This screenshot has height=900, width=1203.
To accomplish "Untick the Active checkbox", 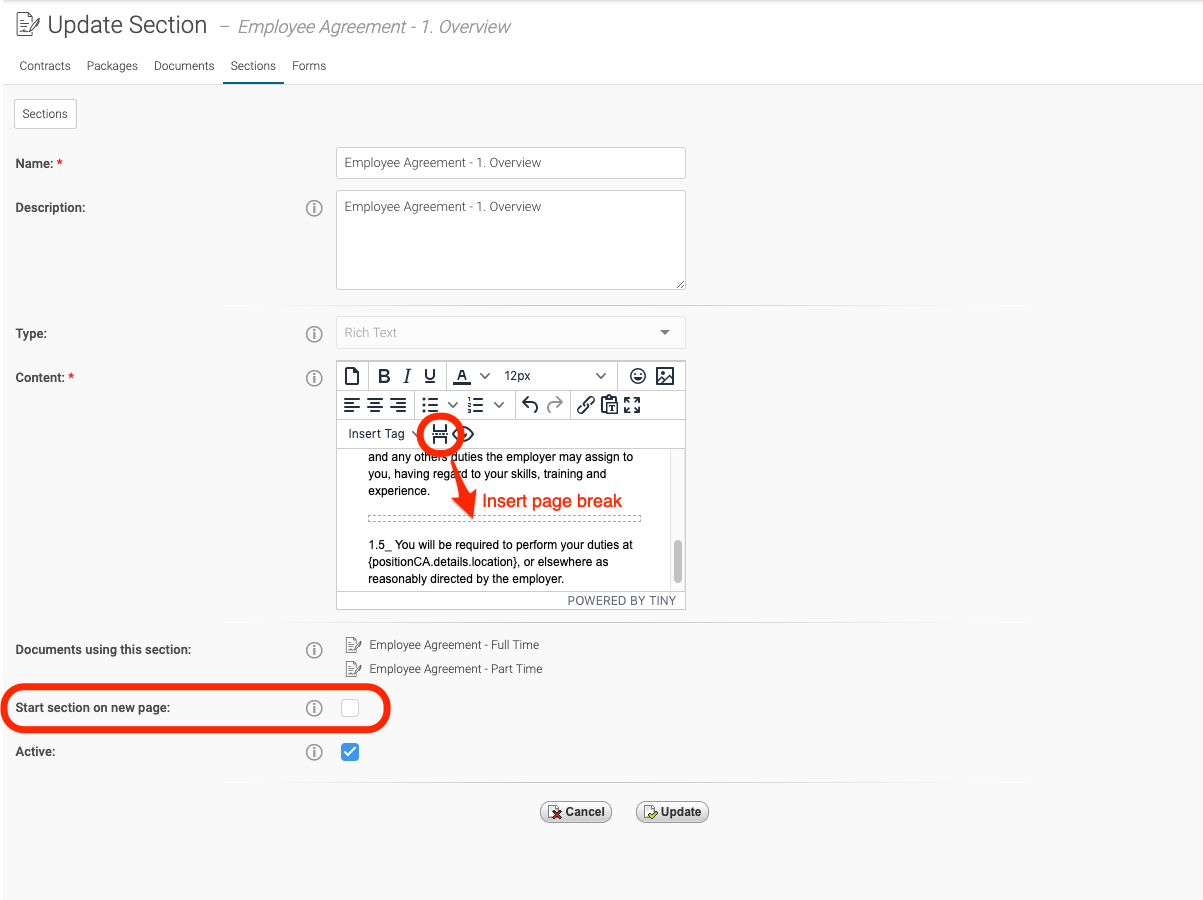I will (x=350, y=752).
